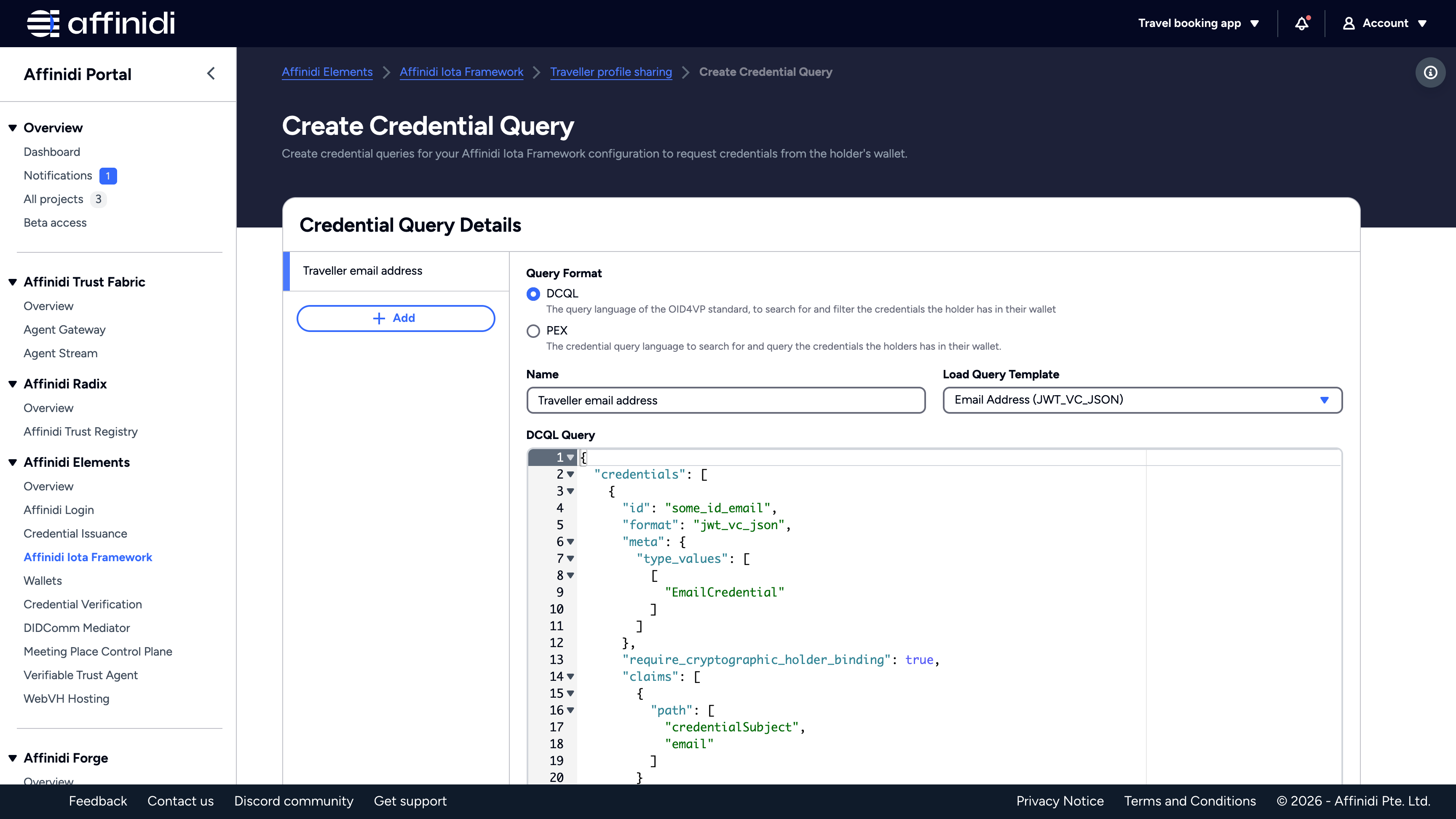Open DIDComm Mediator page
The height and width of the screenshot is (819, 1456).
coord(76,628)
